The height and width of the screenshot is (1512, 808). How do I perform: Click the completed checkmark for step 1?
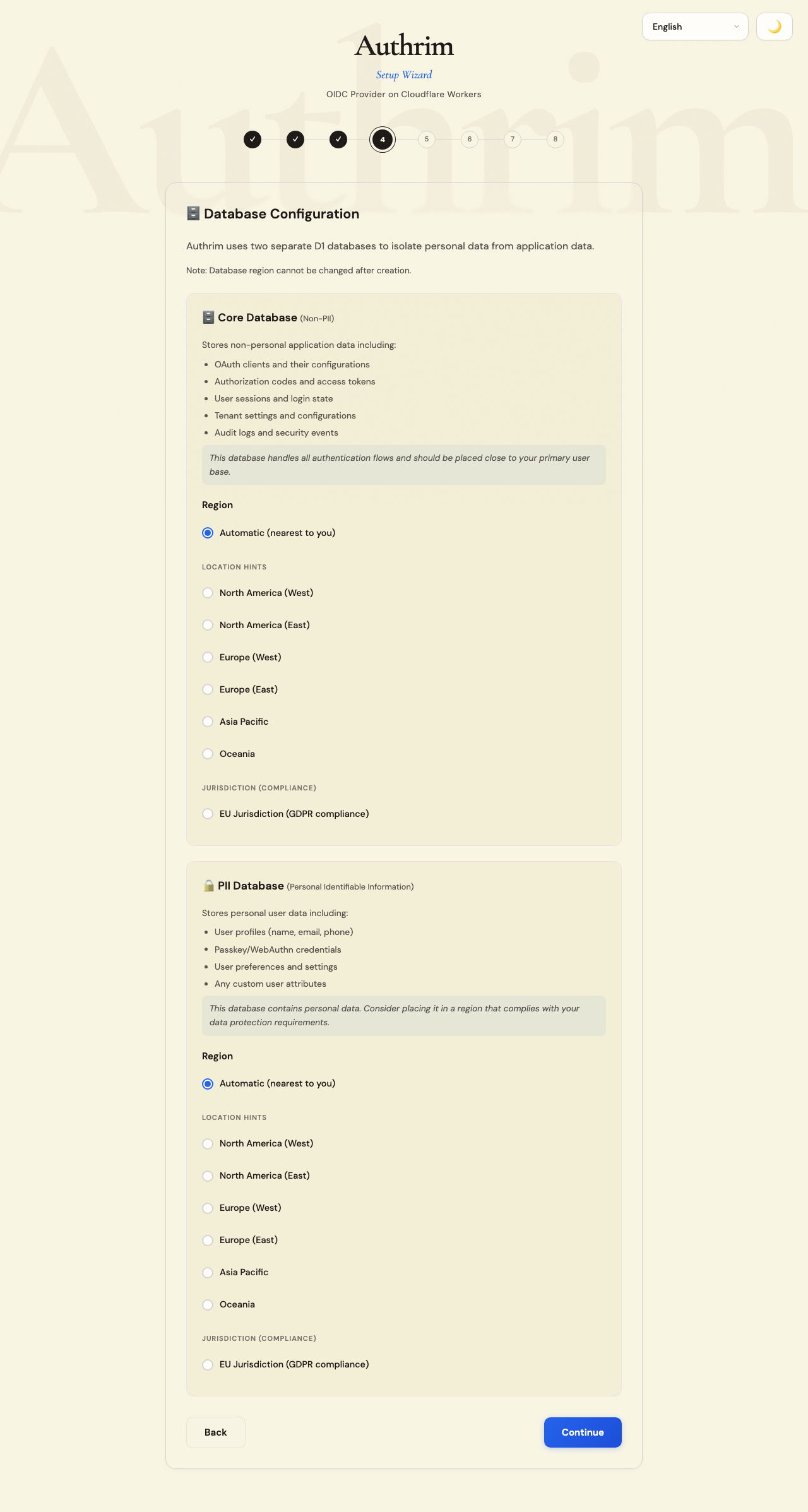pos(252,139)
